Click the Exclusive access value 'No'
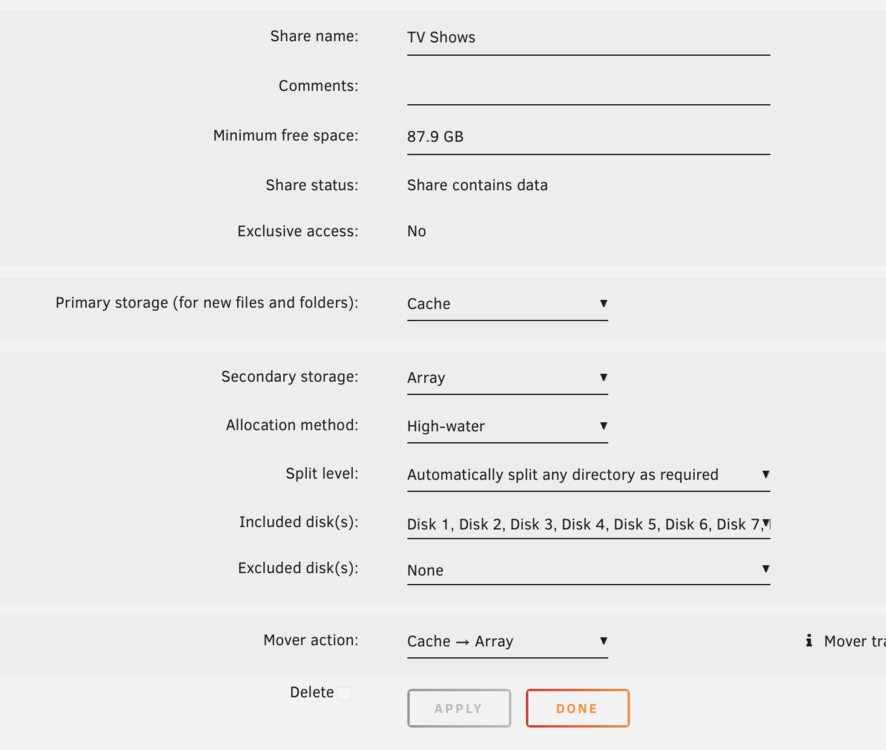 click(416, 231)
